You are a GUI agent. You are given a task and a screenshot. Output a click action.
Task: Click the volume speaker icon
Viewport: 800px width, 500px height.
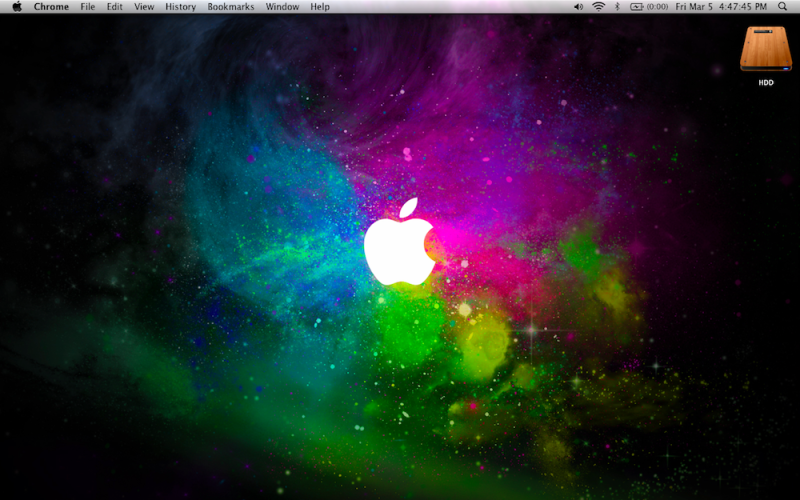point(578,7)
